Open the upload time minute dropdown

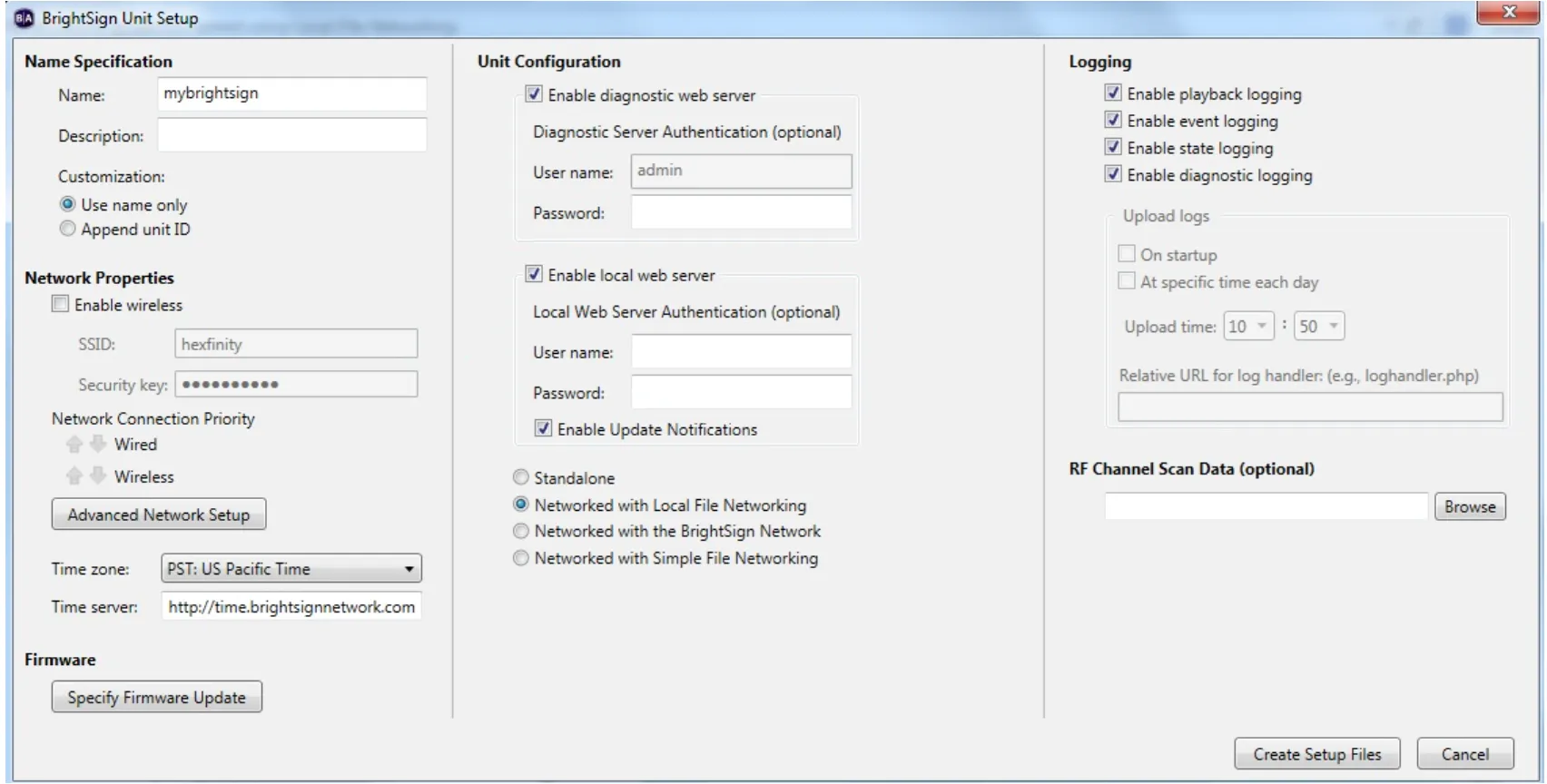[x=1320, y=326]
